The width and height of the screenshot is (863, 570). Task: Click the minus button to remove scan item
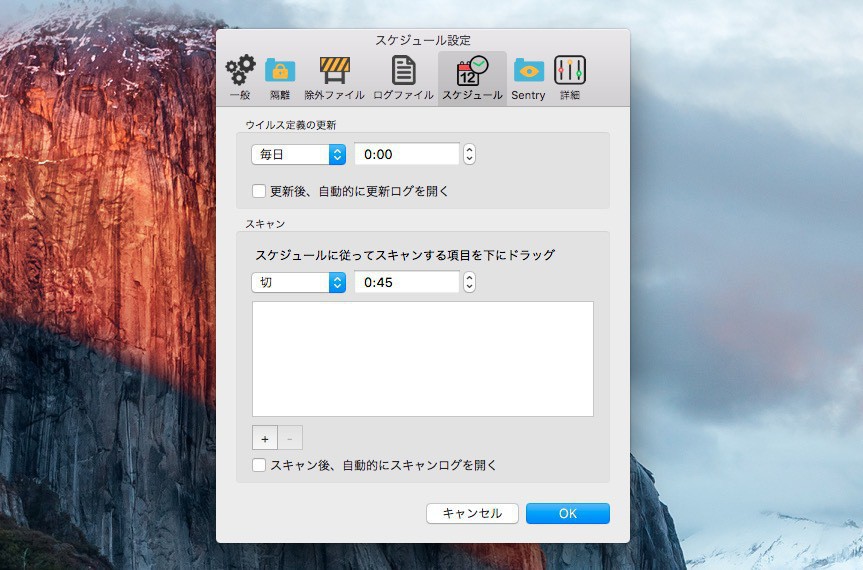[x=290, y=439]
